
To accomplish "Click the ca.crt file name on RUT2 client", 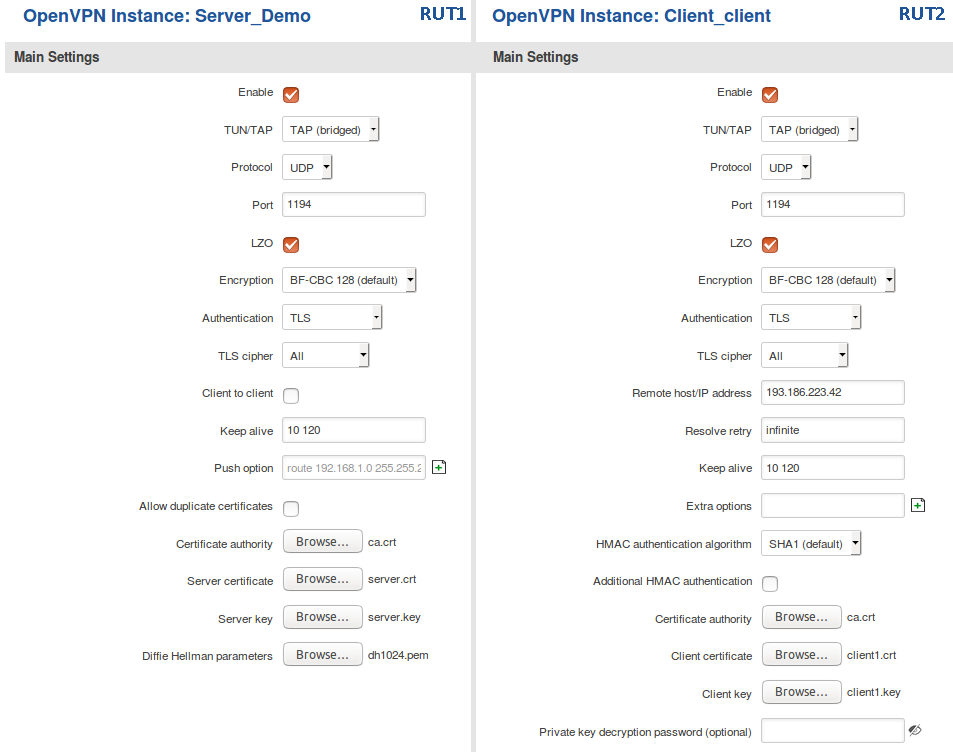I will (861, 618).
